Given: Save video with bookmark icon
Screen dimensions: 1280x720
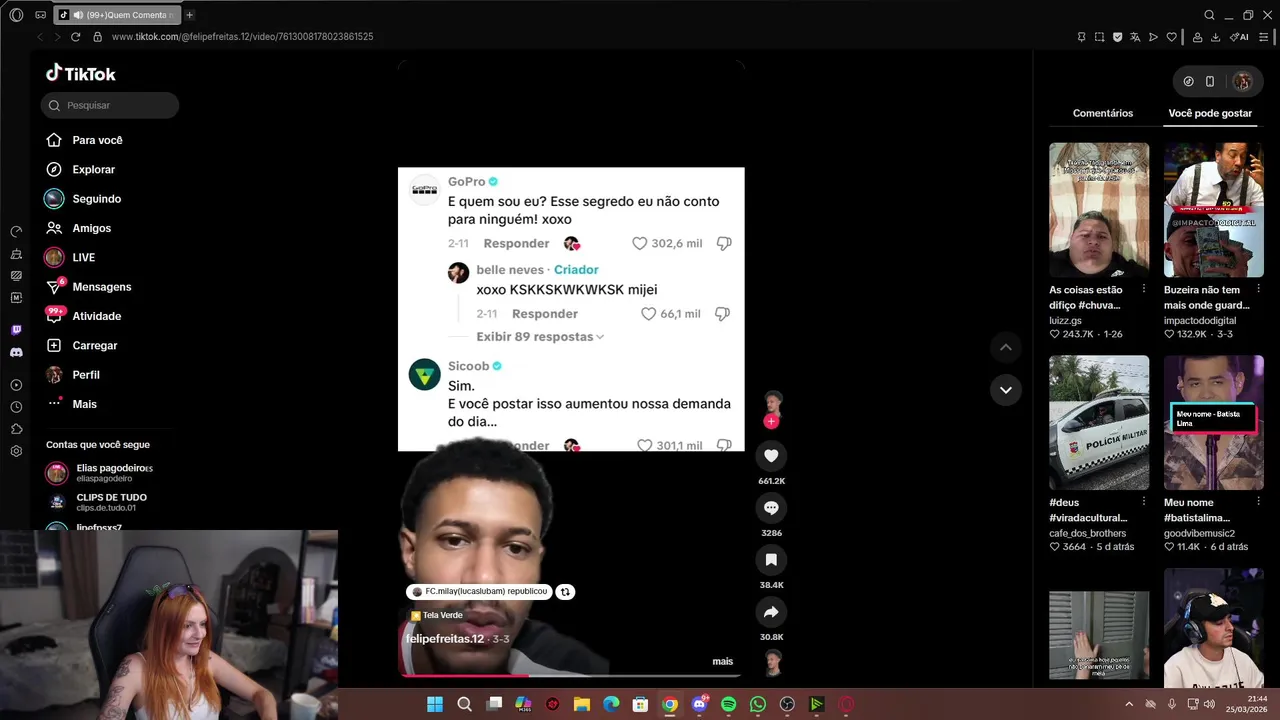Looking at the screenshot, I should tap(771, 560).
